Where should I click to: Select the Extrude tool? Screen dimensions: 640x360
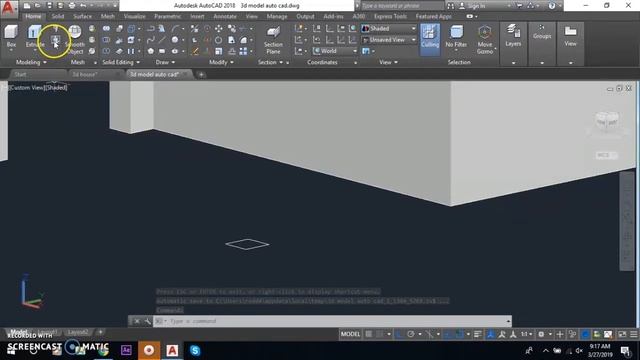click(35, 37)
